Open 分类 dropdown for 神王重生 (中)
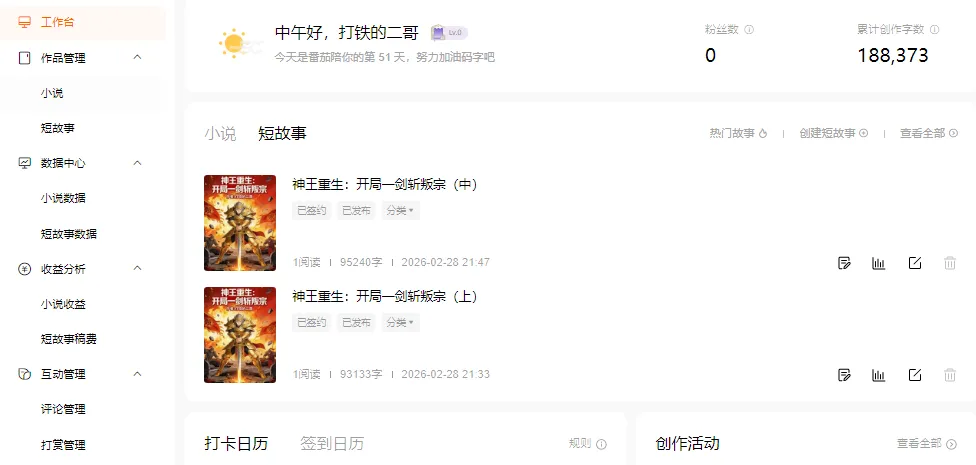The image size is (976, 465). [400, 210]
